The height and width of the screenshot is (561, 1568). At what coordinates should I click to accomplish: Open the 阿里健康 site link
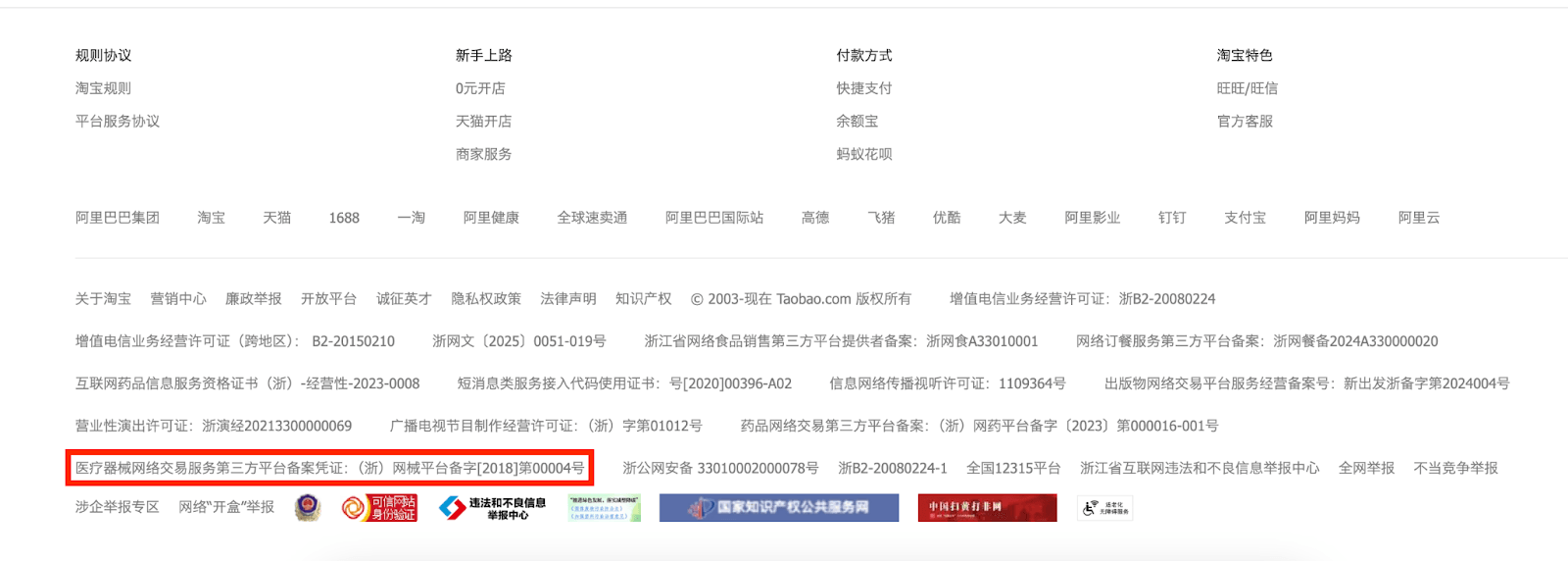tap(491, 218)
